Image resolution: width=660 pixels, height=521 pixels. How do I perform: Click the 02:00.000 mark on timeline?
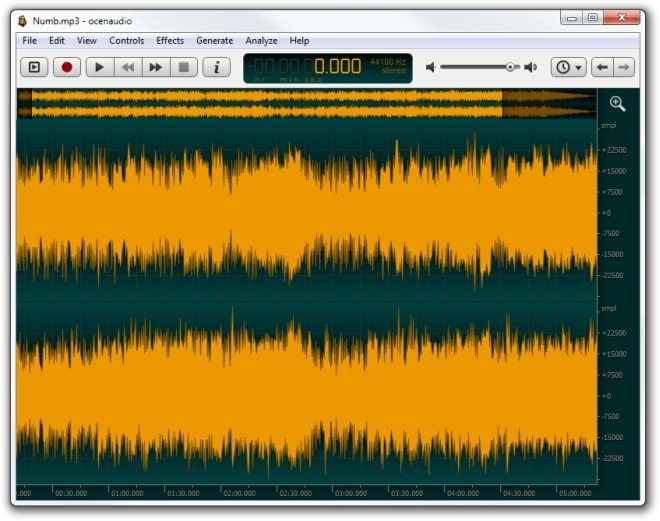(x=239, y=493)
